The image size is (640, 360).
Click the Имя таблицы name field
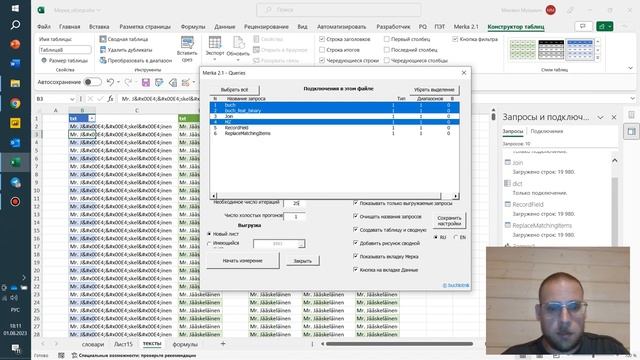pyautogui.click(x=65, y=50)
